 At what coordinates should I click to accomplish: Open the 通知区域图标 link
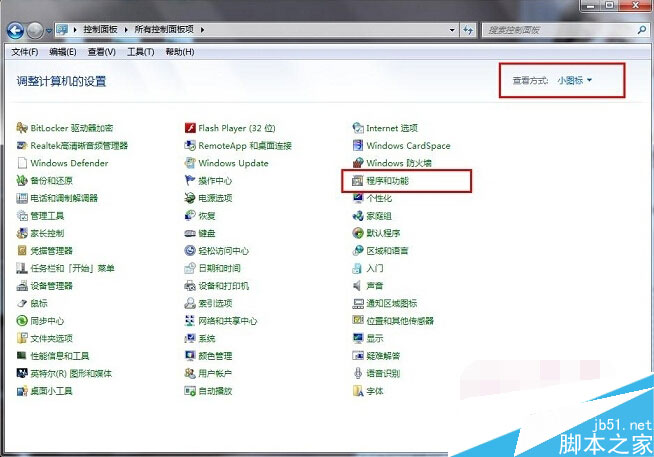(x=392, y=303)
